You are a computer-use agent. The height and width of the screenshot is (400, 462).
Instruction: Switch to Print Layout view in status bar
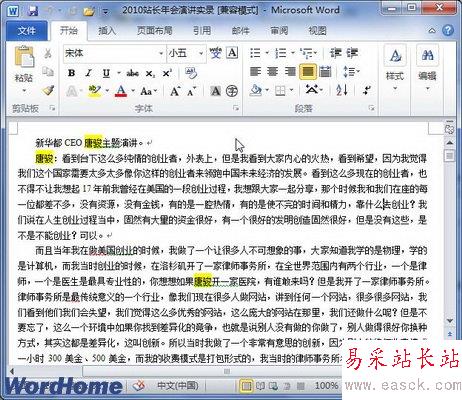(246, 386)
